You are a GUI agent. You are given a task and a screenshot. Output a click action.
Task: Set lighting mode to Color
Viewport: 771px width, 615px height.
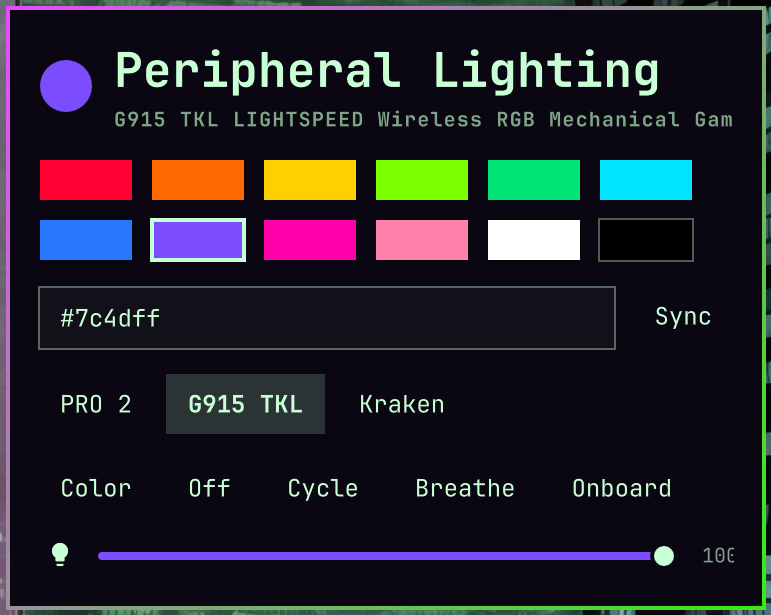point(96,488)
